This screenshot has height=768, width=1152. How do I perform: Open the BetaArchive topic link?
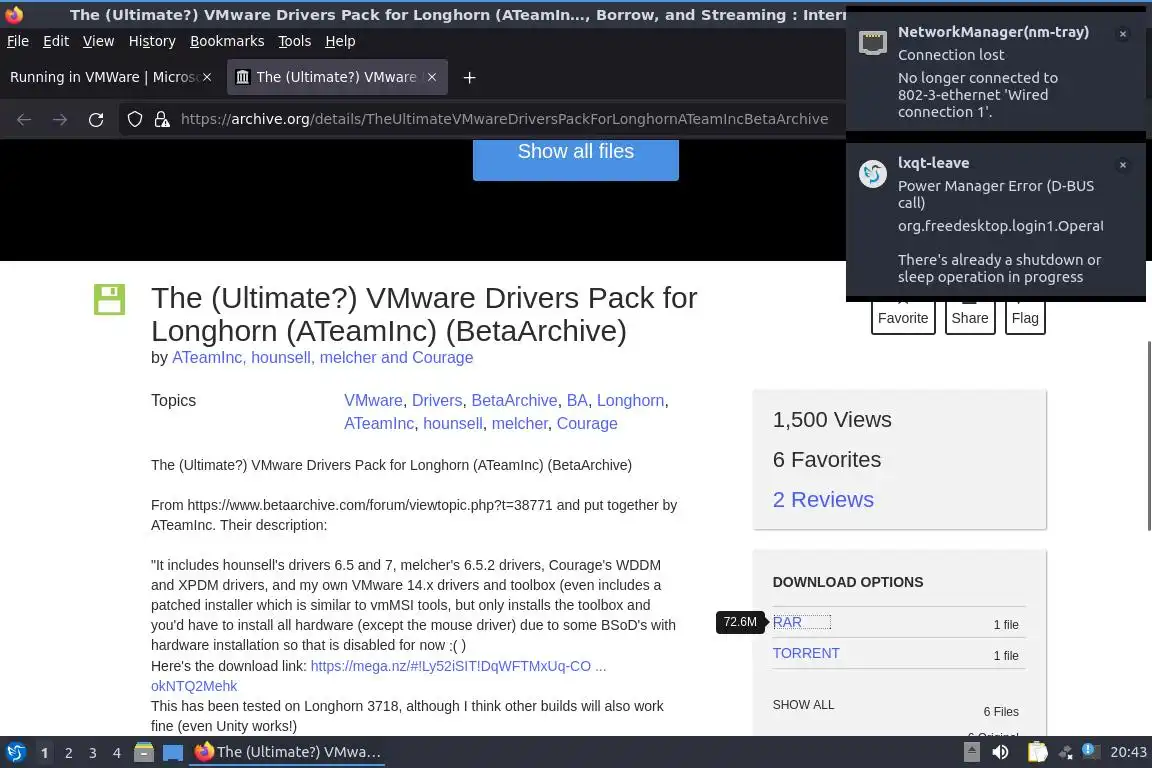pos(514,401)
